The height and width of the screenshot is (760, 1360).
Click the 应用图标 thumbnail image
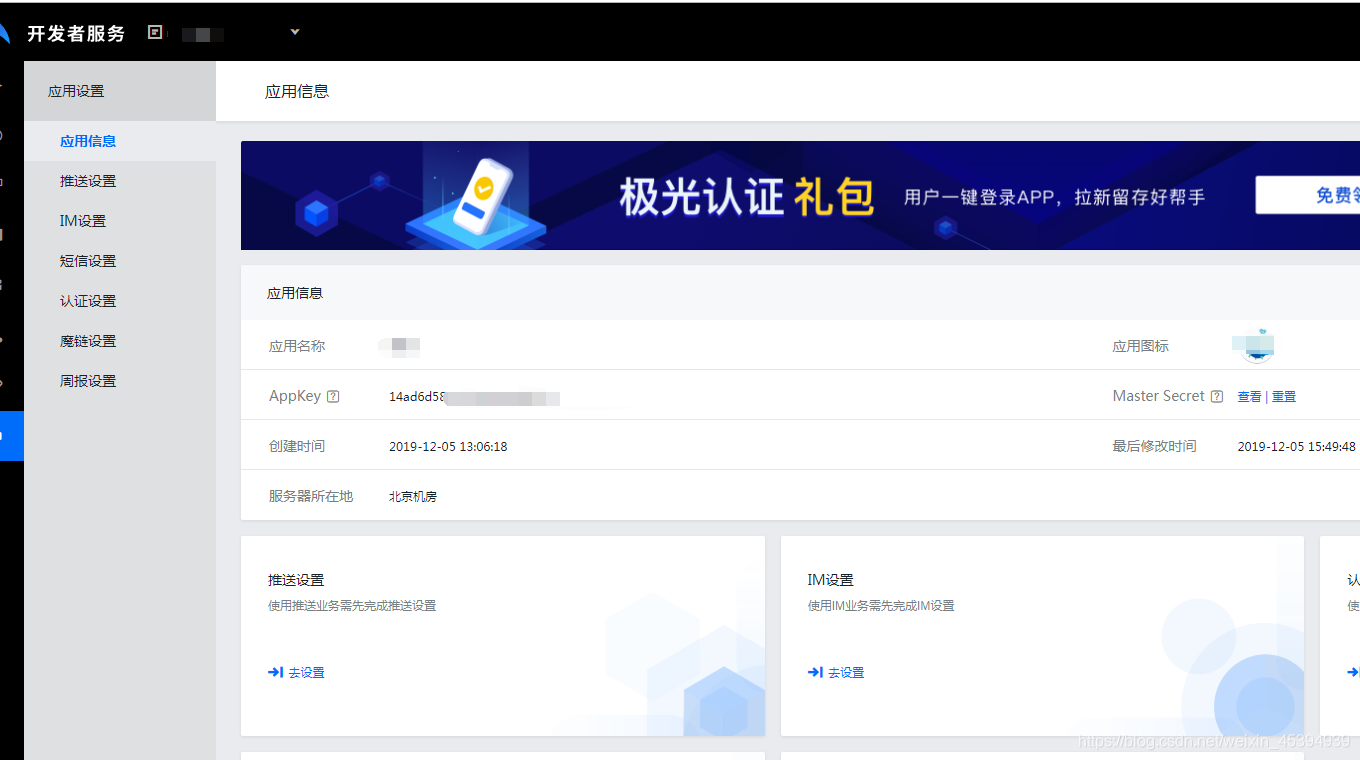1255,345
